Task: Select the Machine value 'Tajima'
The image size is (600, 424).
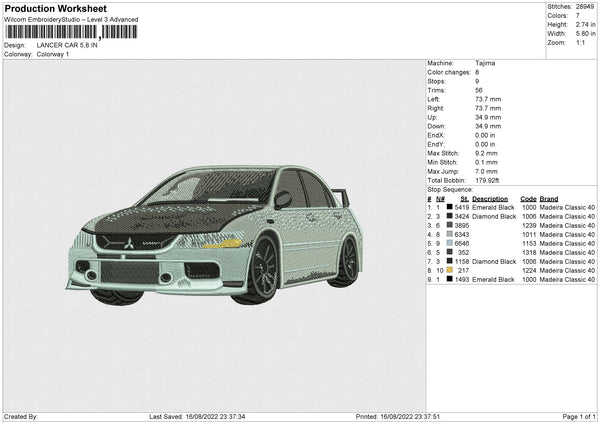Action: pyautogui.click(x=485, y=63)
